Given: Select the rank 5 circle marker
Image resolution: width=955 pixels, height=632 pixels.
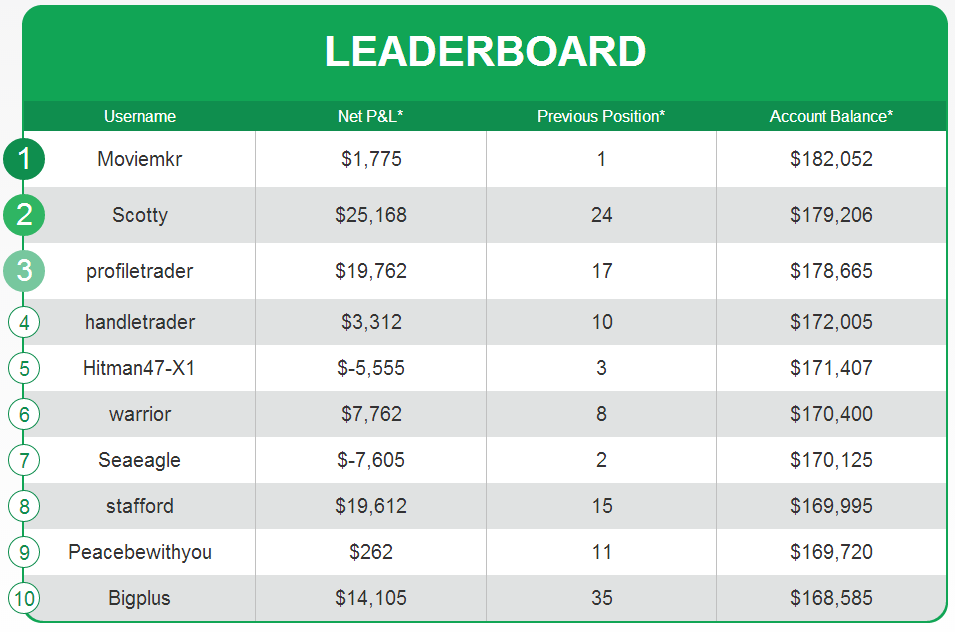Looking at the screenshot, I should click(x=24, y=368).
